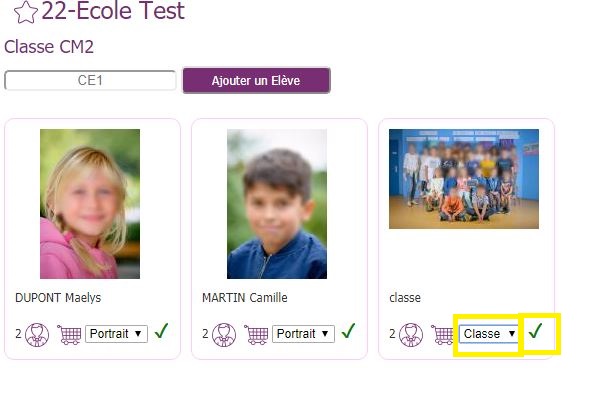The height and width of the screenshot is (399, 609).
Task: Open the class group photo thumbnail
Action: pyautogui.click(x=464, y=179)
